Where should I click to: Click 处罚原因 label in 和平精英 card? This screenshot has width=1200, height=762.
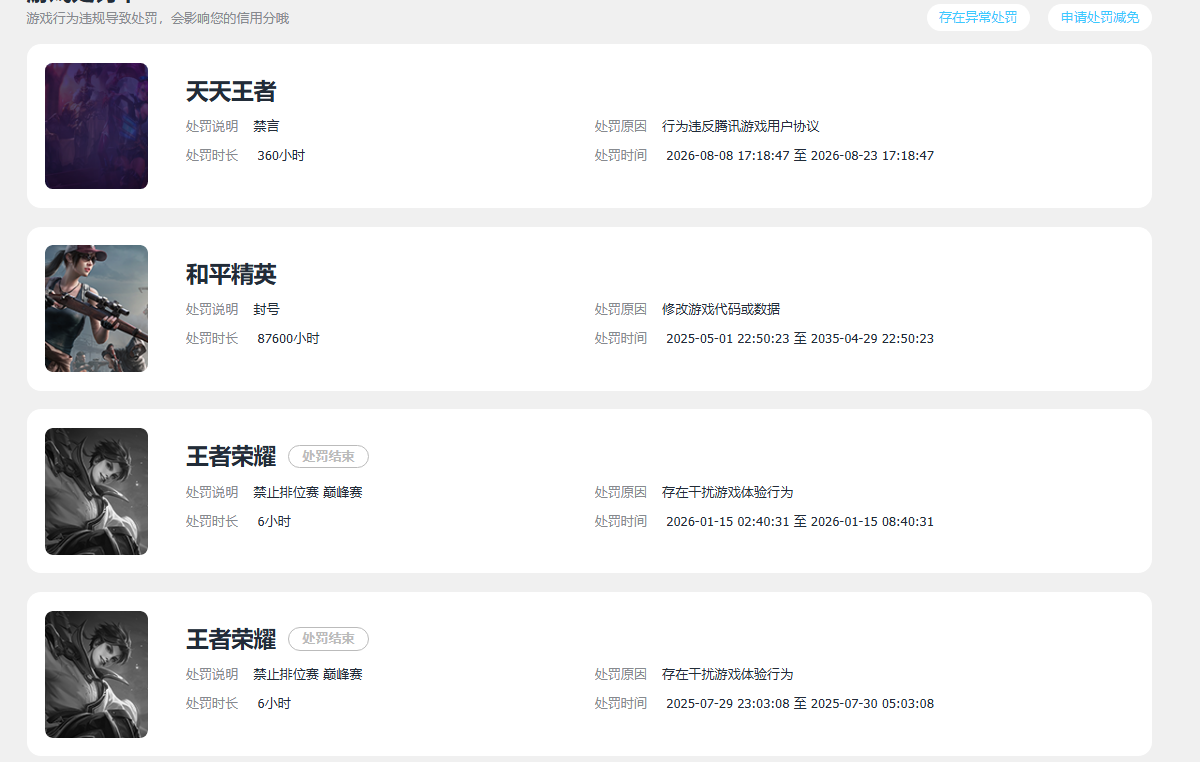click(621, 310)
